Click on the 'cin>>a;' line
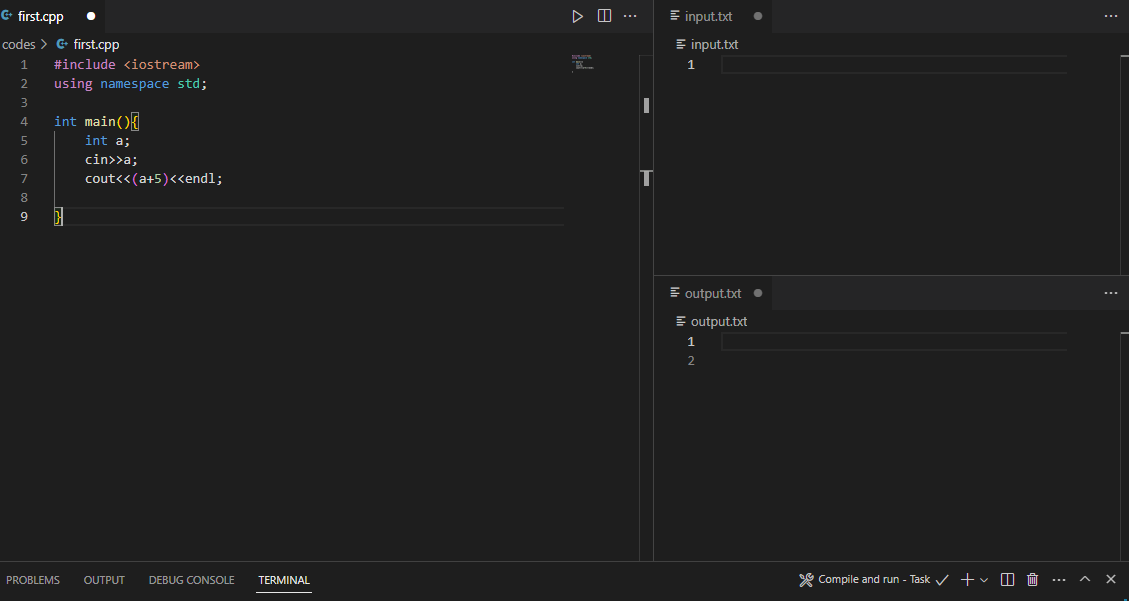This screenshot has width=1129, height=601. pos(111,160)
